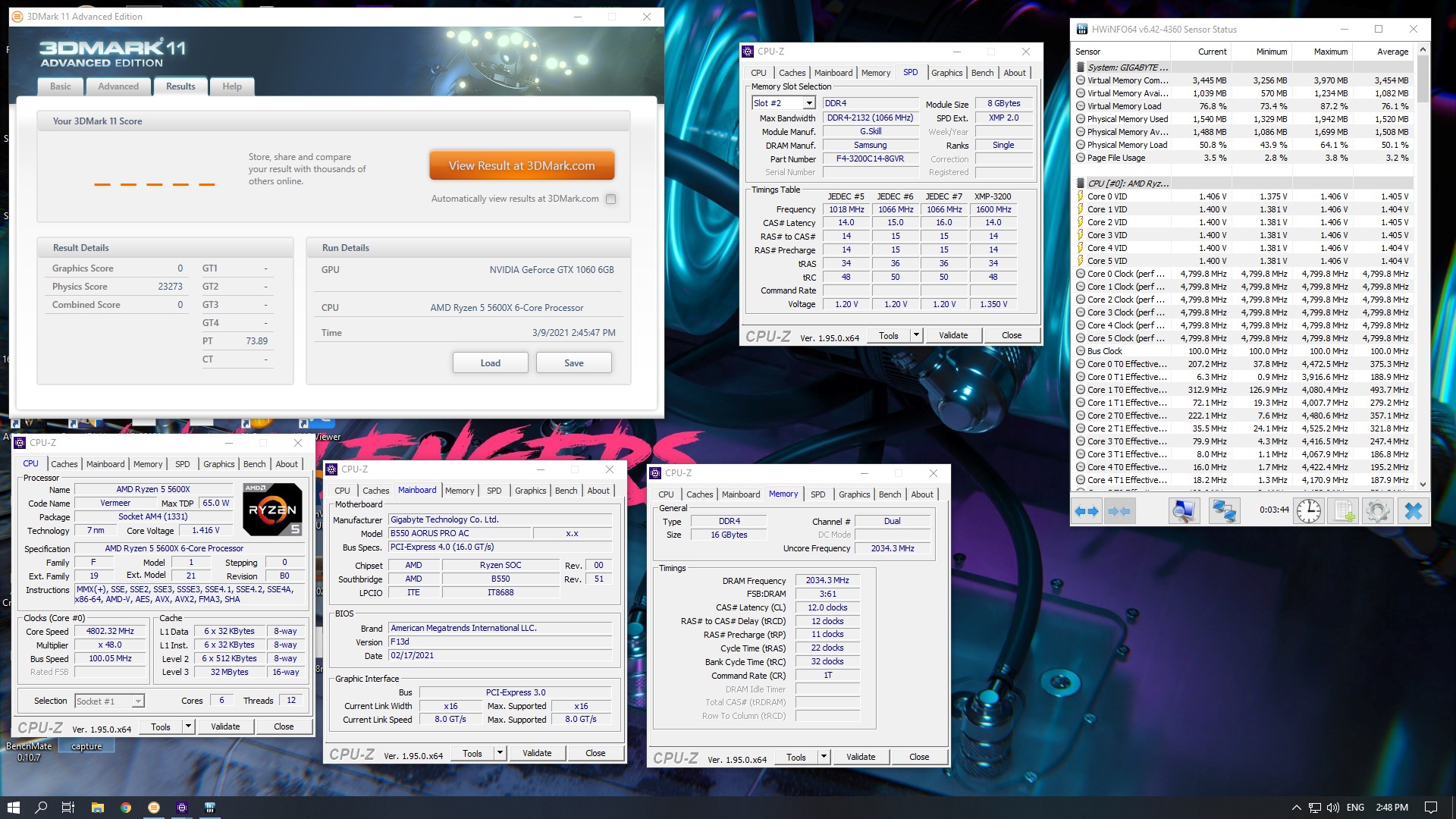Image resolution: width=1456 pixels, height=819 pixels.
Task: Click the taskbar clock 2:48 PM
Action: click(1392, 807)
